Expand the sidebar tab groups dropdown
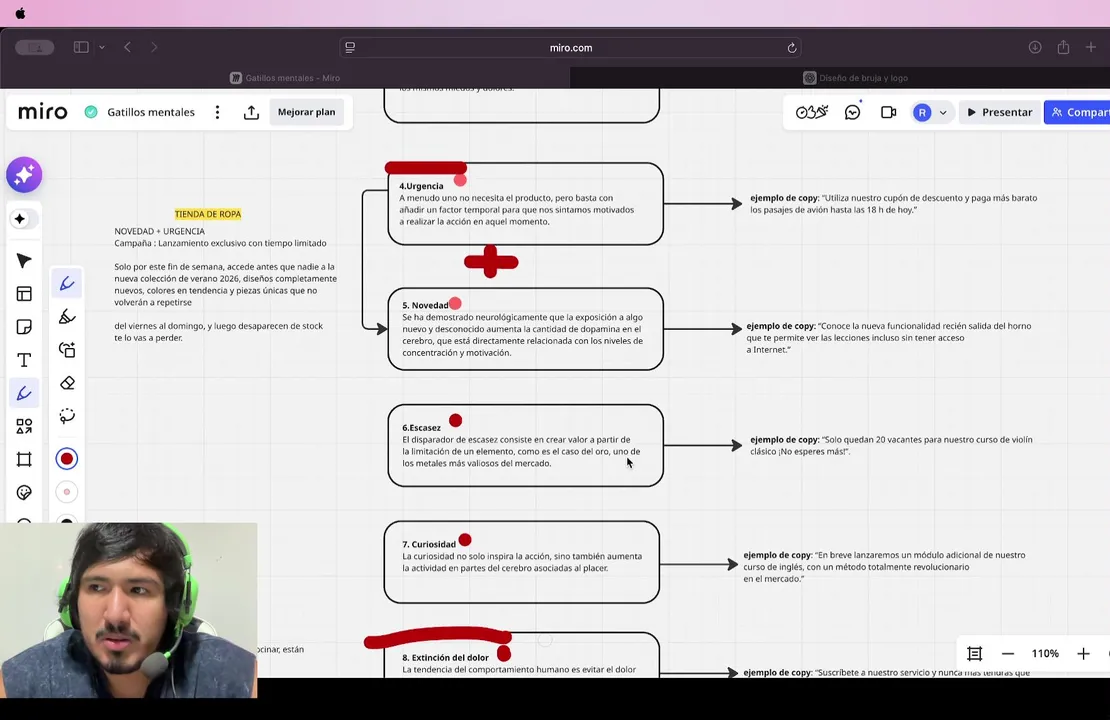The image size is (1110, 720). [x=102, y=47]
